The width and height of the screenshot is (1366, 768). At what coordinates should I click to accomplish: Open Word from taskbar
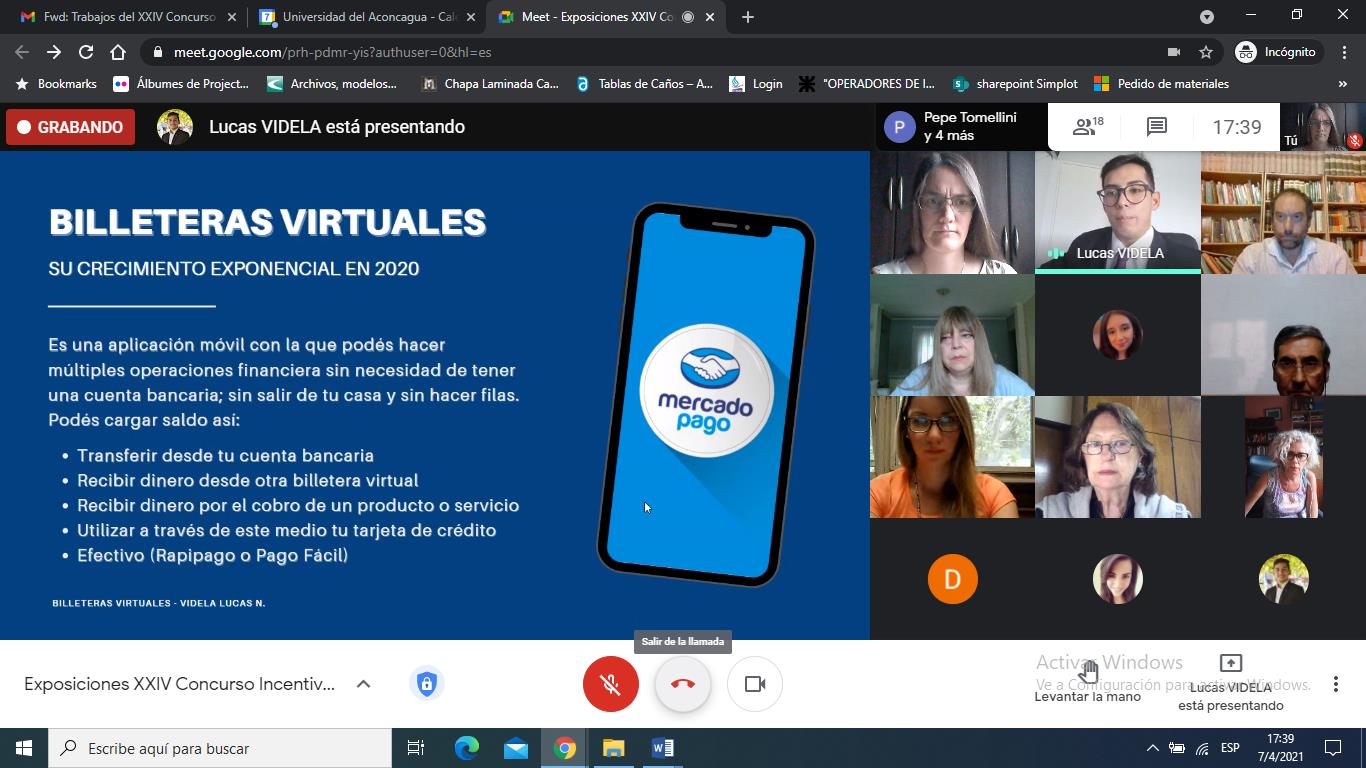tap(662, 748)
